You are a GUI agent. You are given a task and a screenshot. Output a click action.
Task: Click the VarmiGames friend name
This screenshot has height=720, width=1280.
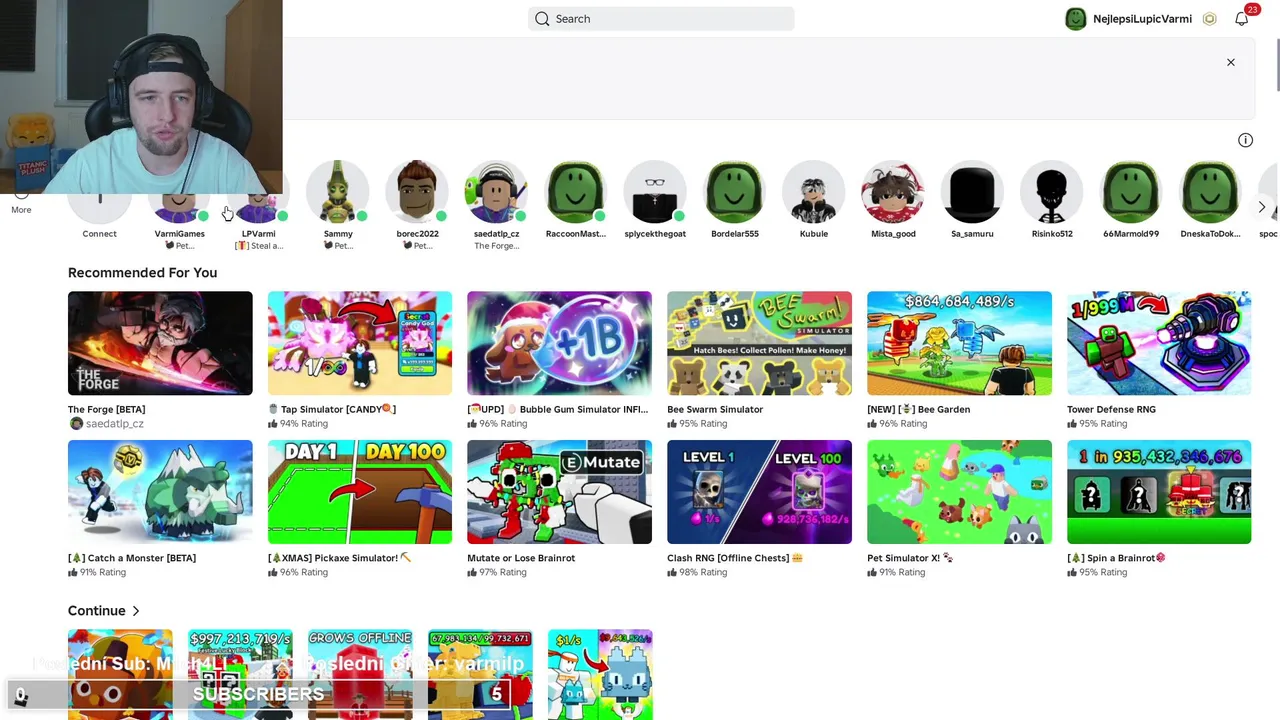point(179,234)
